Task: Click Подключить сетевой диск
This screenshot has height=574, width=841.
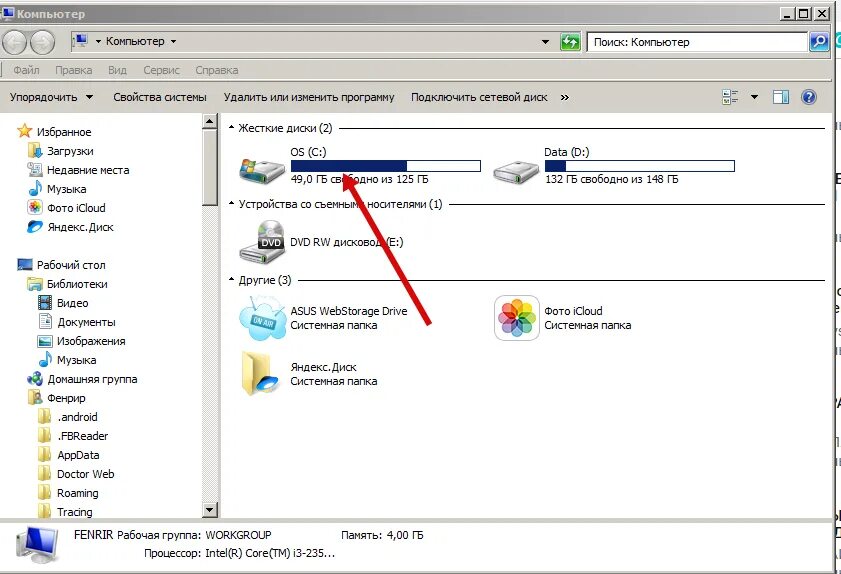Action: click(x=479, y=97)
